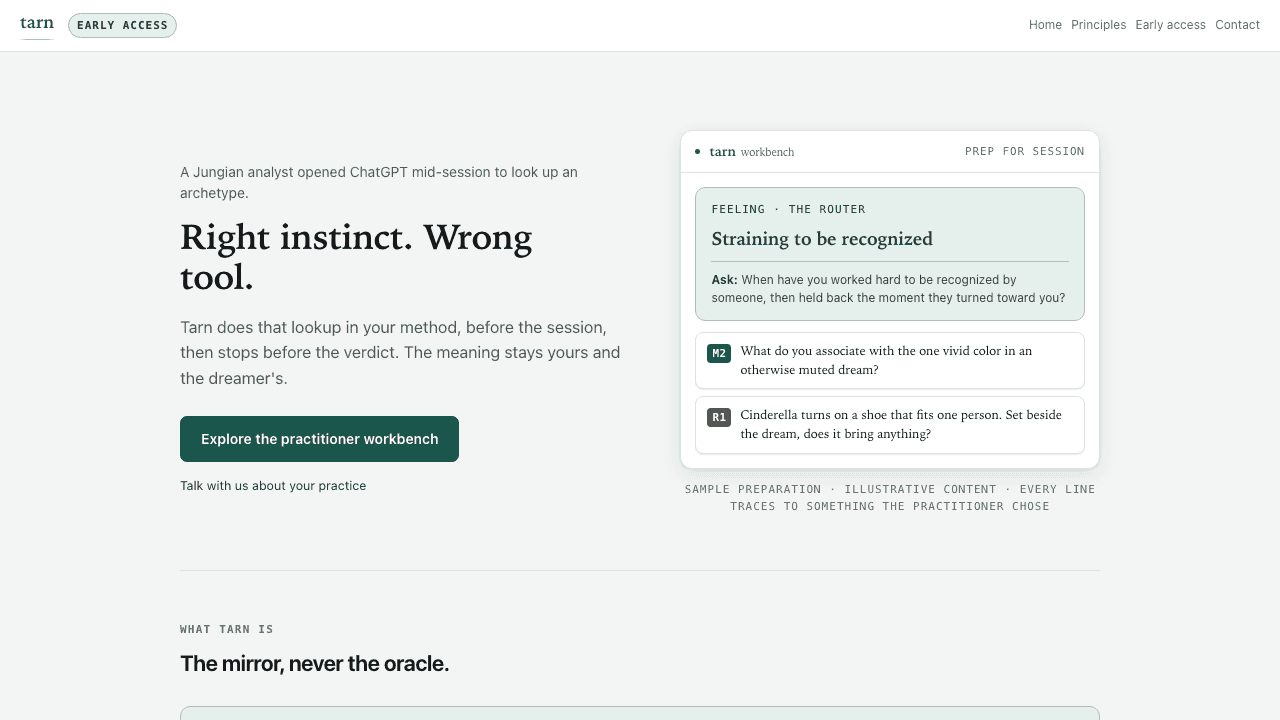
Task: Select the Cinderella shoe prompt card
Action: pos(890,424)
